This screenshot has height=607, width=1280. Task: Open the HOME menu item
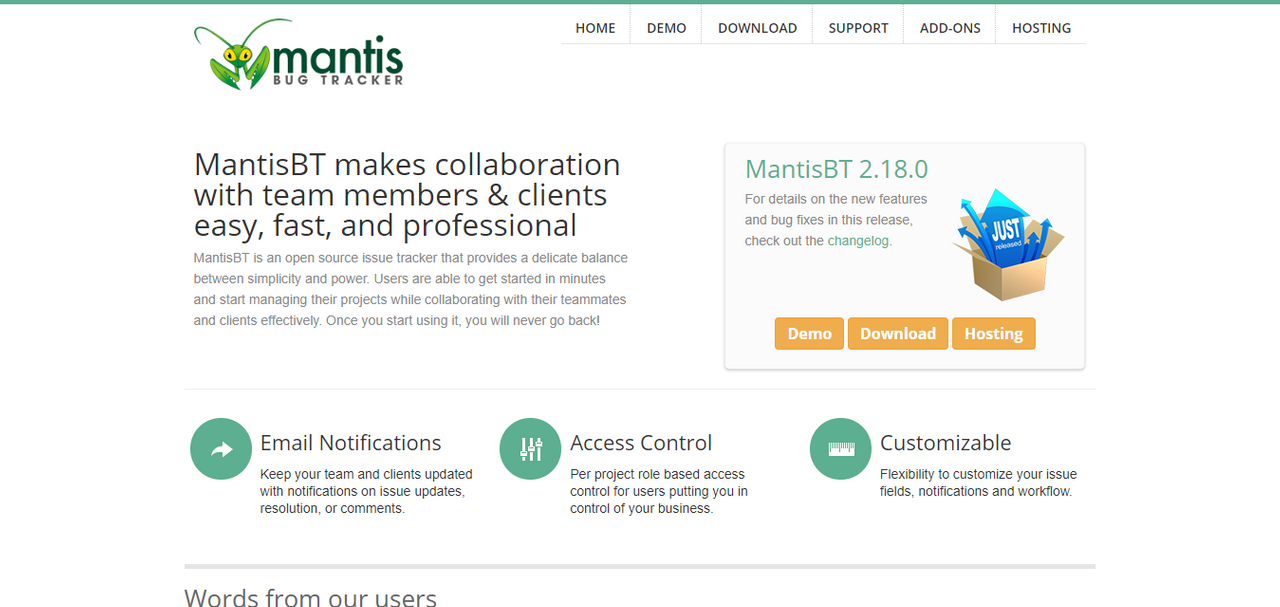coord(595,28)
